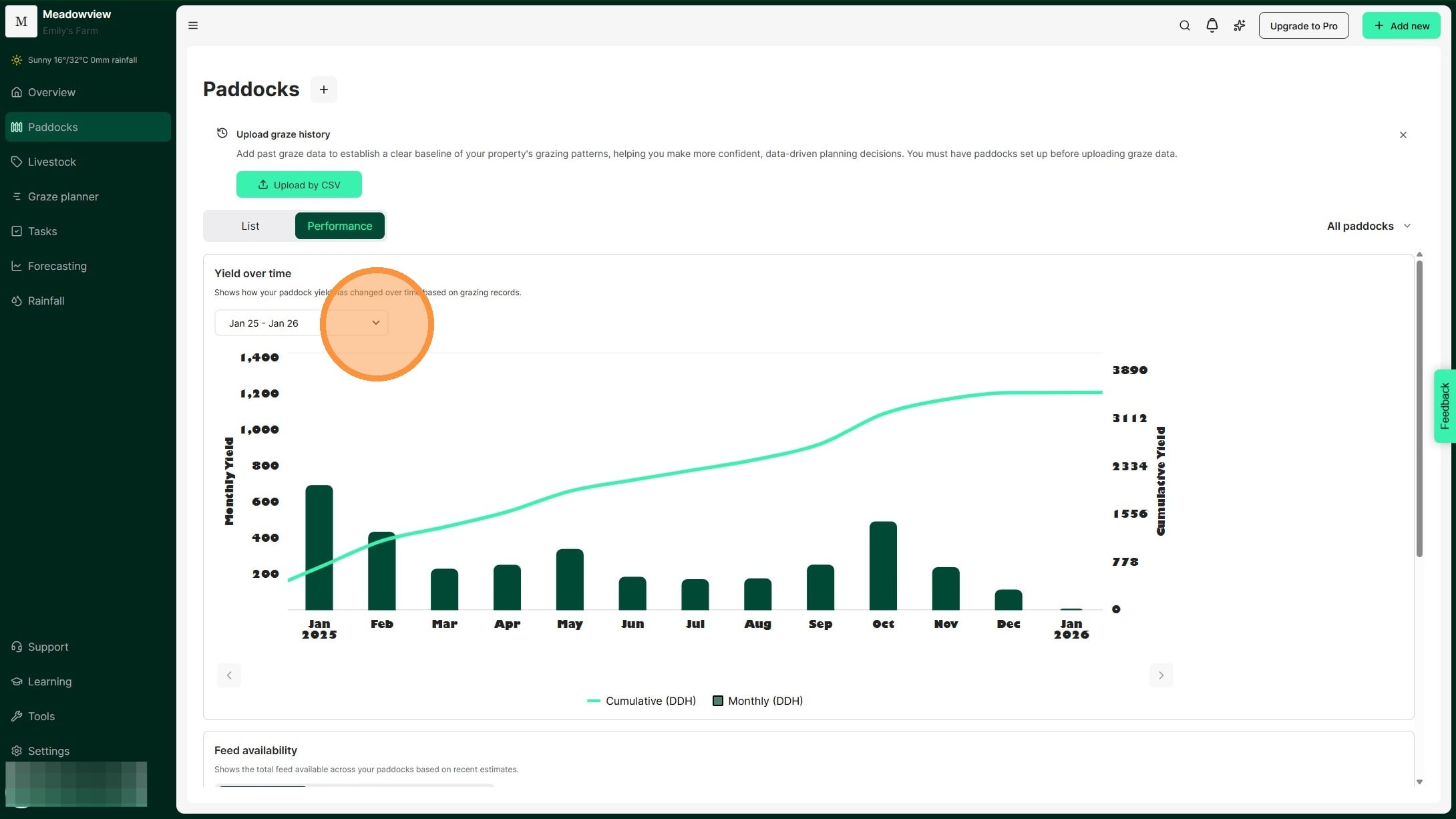Click the AI sparkles icon
The image size is (1456, 819).
[x=1239, y=25]
